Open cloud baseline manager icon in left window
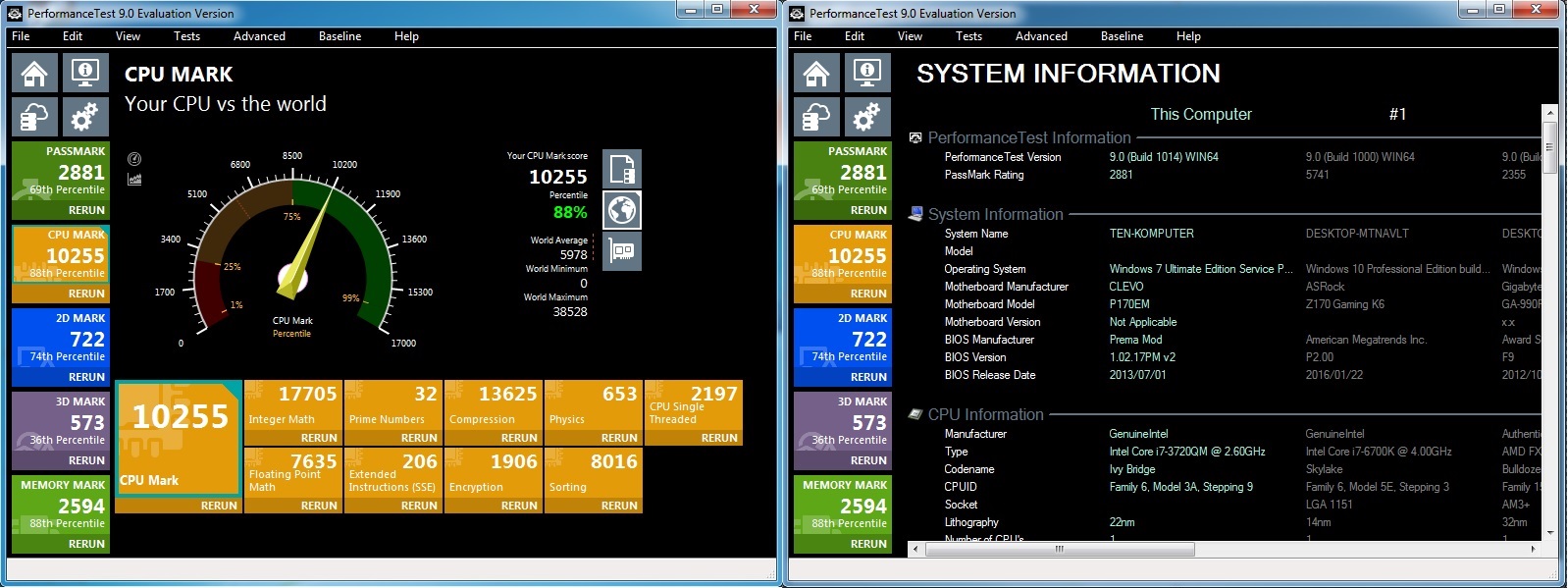This screenshot has width=1568, height=588. (34, 117)
